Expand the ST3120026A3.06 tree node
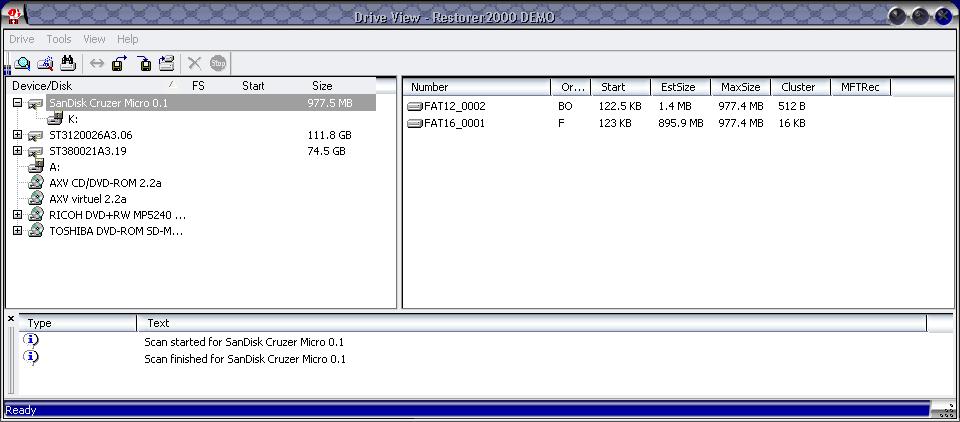This screenshot has height=422, width=960. [17, 135]
